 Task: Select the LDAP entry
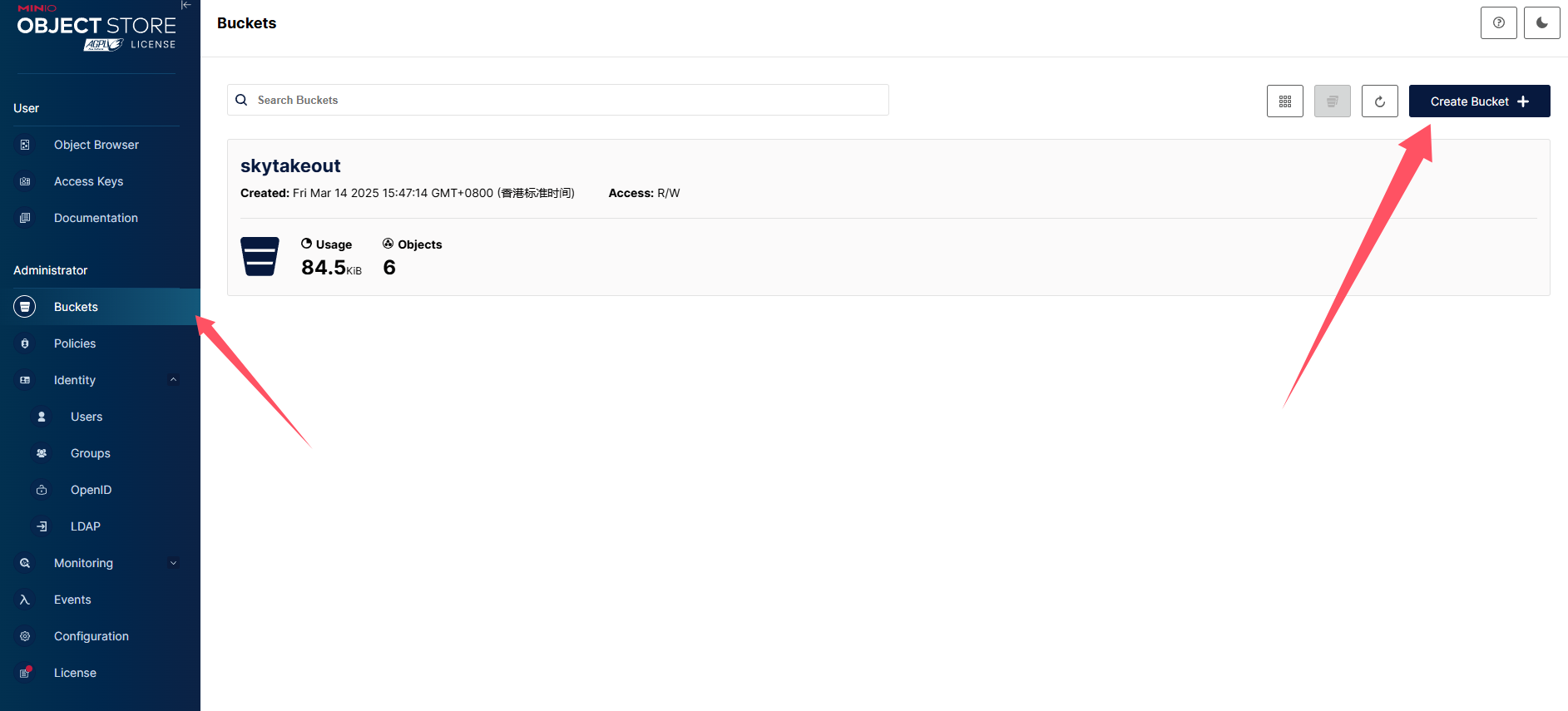tap(86, 526)
